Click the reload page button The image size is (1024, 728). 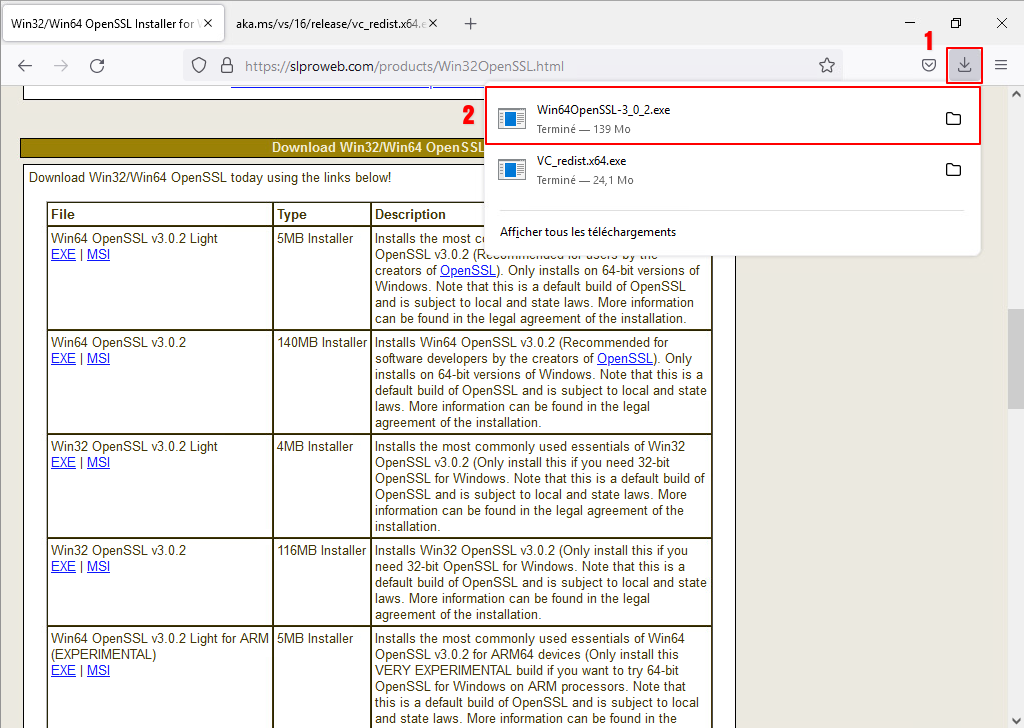[x=97, y=65]
